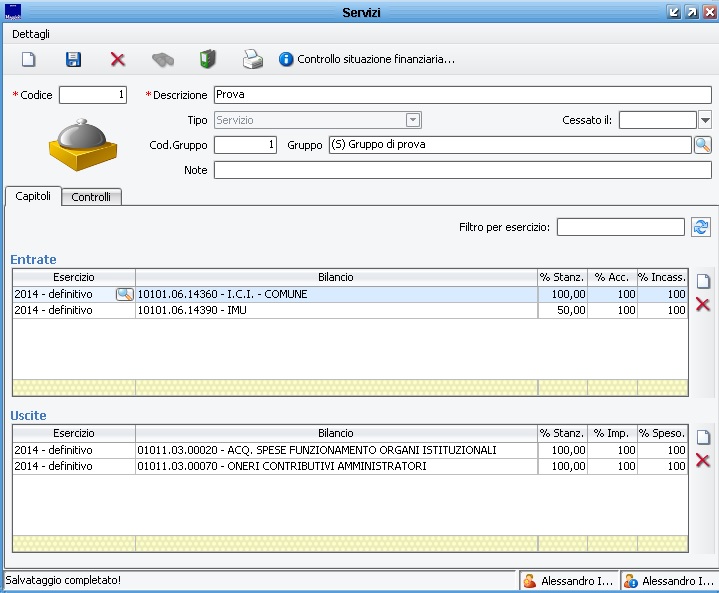The image size is (719, 593).
Task: Click the green book toolbar icon
Action: coord(208,59)
